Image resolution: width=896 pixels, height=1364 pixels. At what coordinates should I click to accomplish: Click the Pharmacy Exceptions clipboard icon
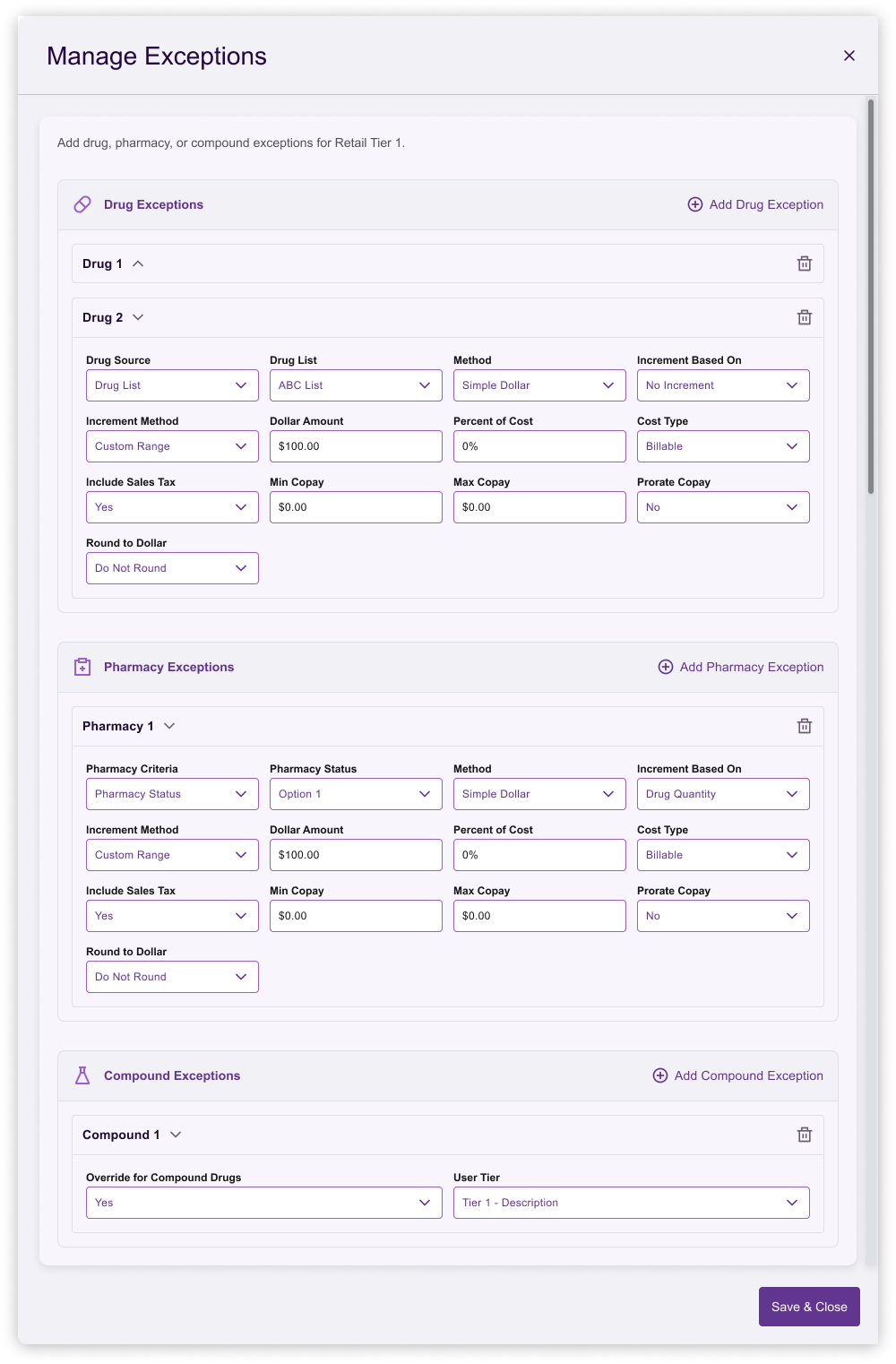pos(82,667)
